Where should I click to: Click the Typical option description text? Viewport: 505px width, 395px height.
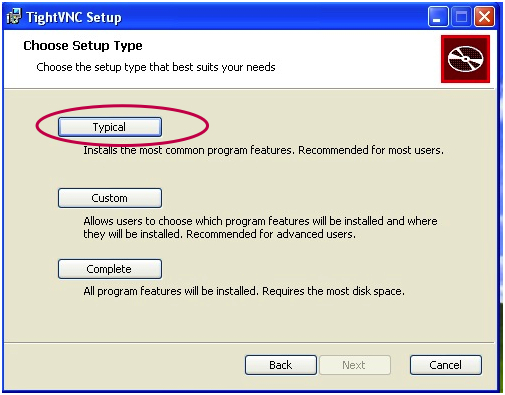coord(263,150)
